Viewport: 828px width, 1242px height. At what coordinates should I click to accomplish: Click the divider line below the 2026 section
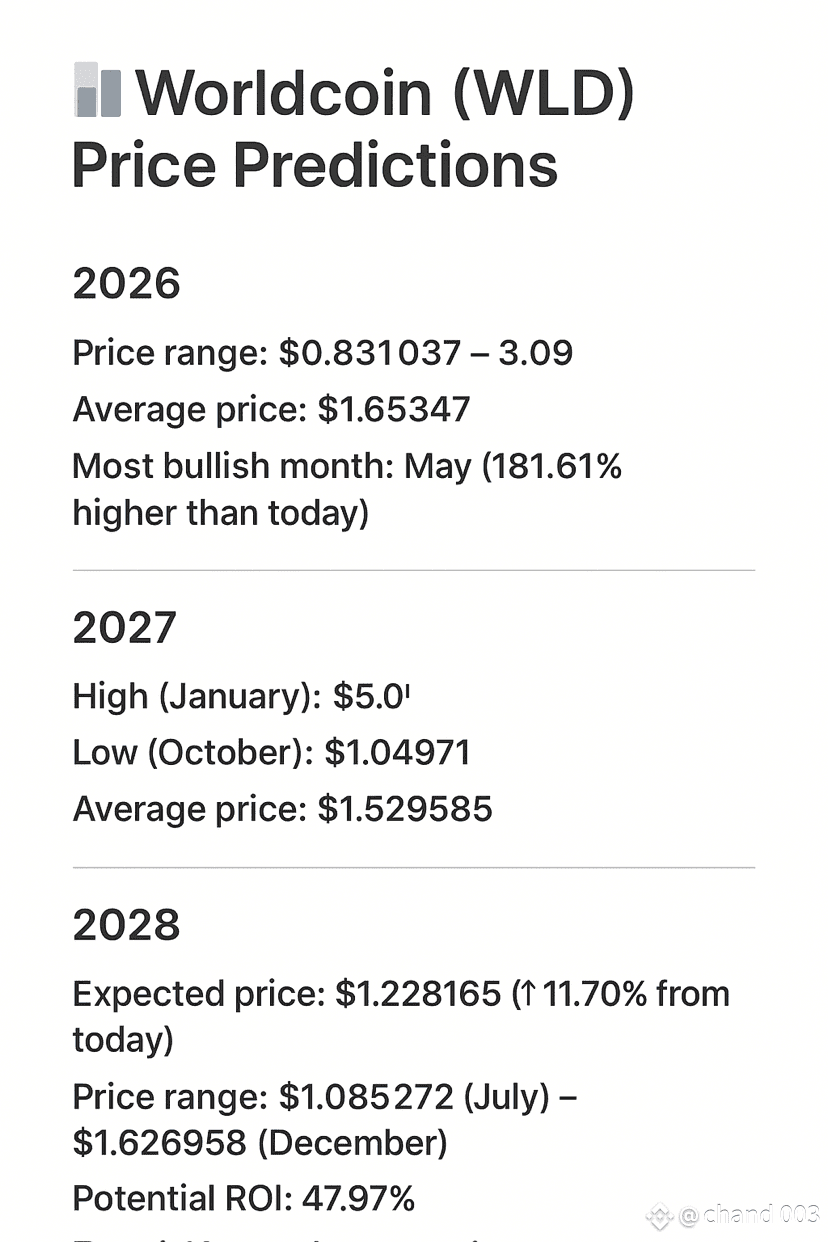[414, 570]
